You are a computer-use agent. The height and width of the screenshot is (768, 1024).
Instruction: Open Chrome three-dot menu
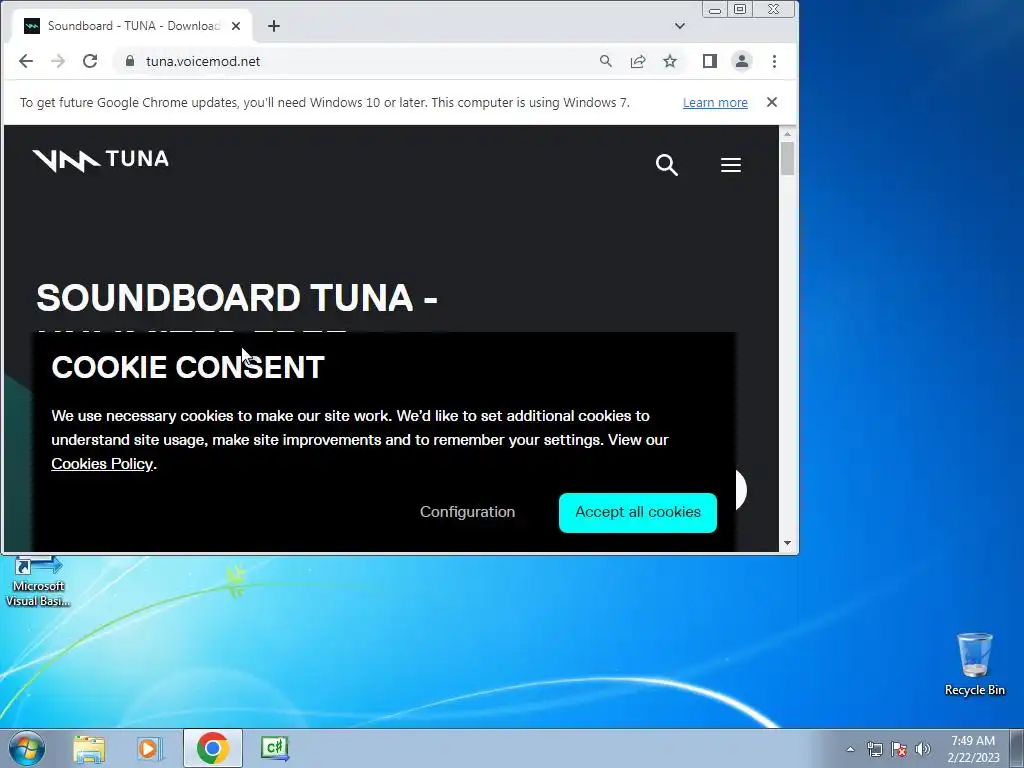(775, 61)
